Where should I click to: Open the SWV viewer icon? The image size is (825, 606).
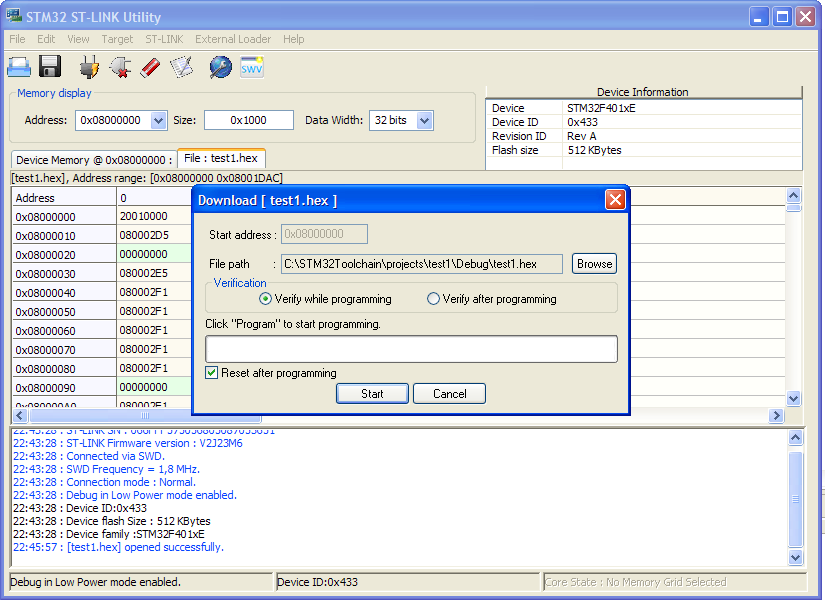tap(251, 67)
